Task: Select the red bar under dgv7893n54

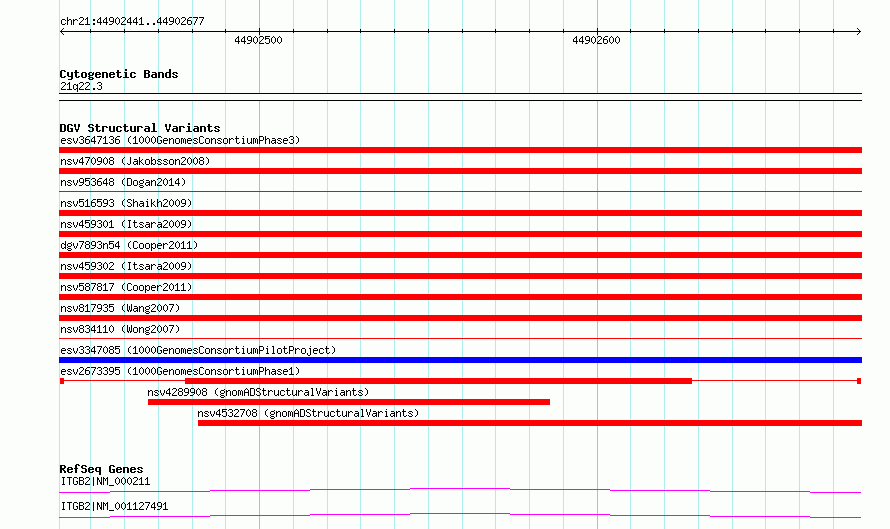Action: pos(460,255)
